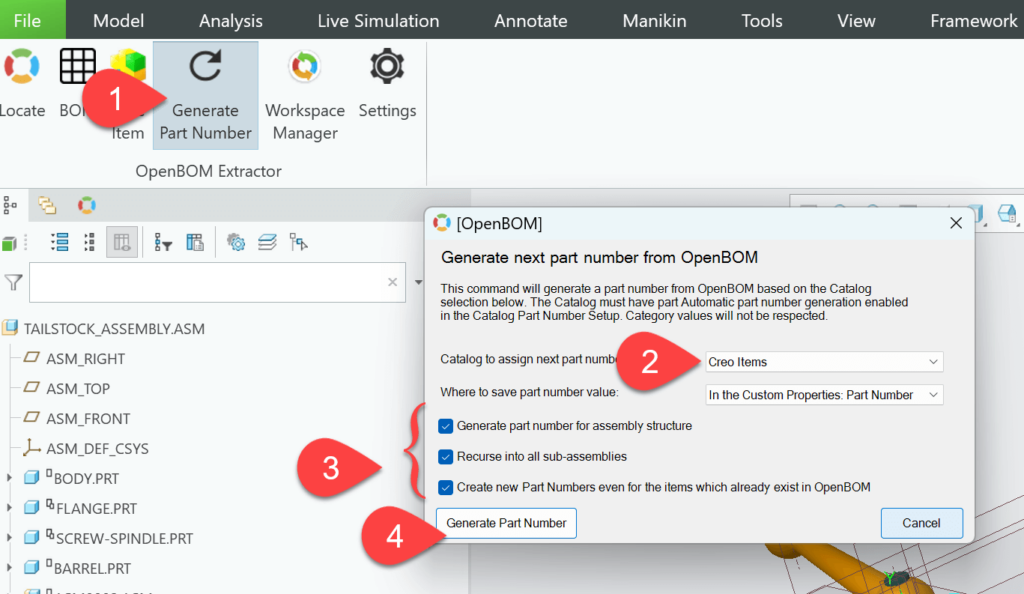Select FLANGE.PRT in the model tree

(x=97, y=508)
